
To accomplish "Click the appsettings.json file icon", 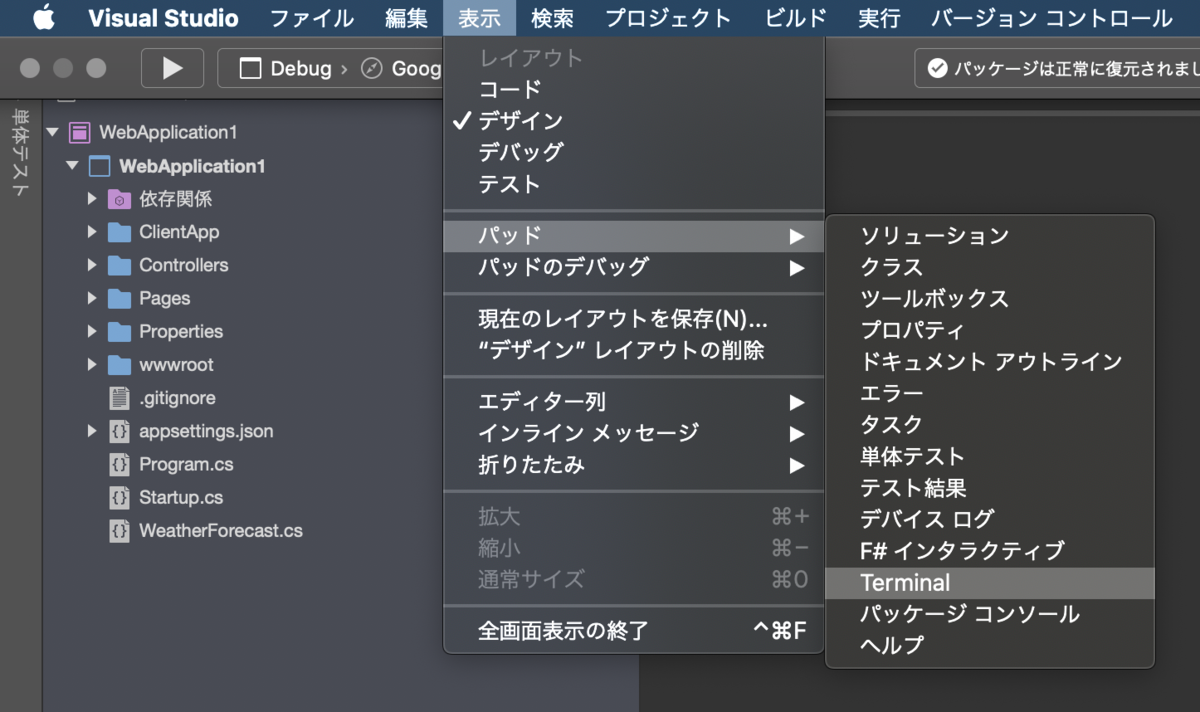I will pyautogui.click(x=119, y=431).
